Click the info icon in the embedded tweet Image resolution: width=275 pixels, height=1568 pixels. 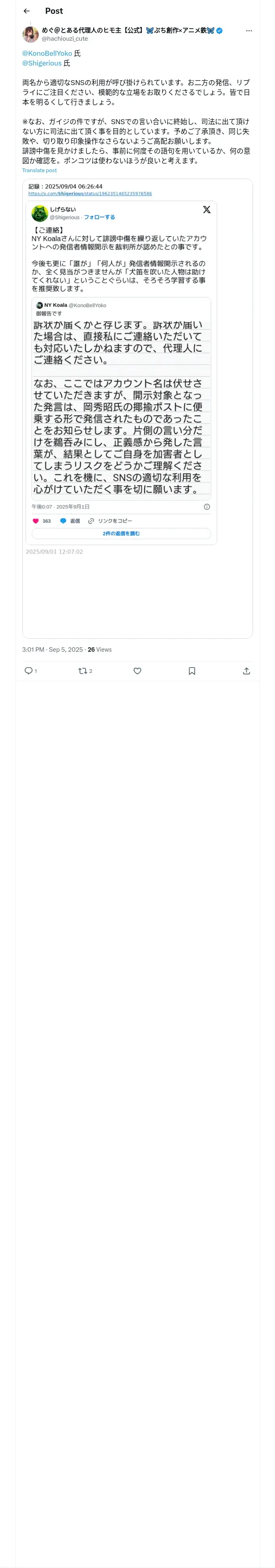point(207,506)
